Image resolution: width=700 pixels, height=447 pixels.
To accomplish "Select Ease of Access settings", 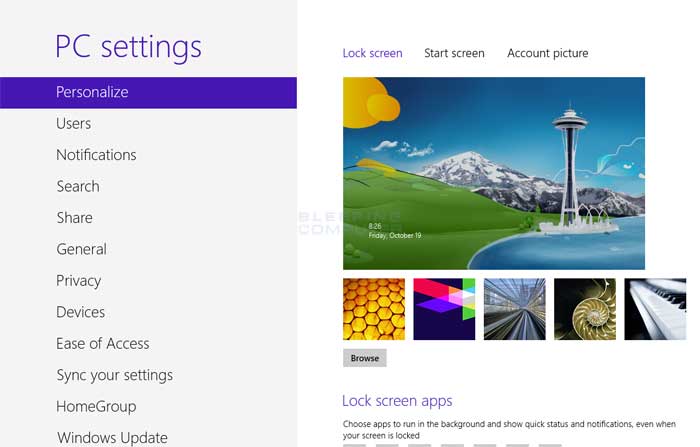I will (x=103, y=344).
